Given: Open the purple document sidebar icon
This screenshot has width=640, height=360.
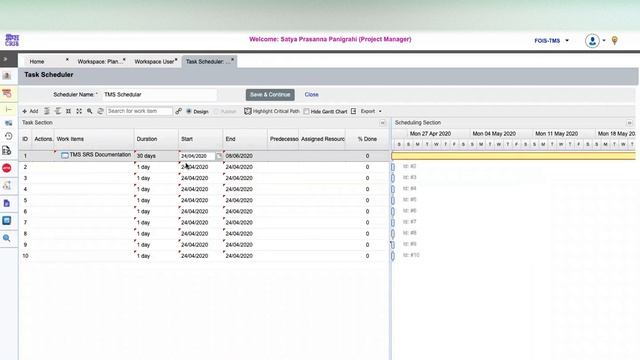Looking at the screenshot, I should (7, 203).
